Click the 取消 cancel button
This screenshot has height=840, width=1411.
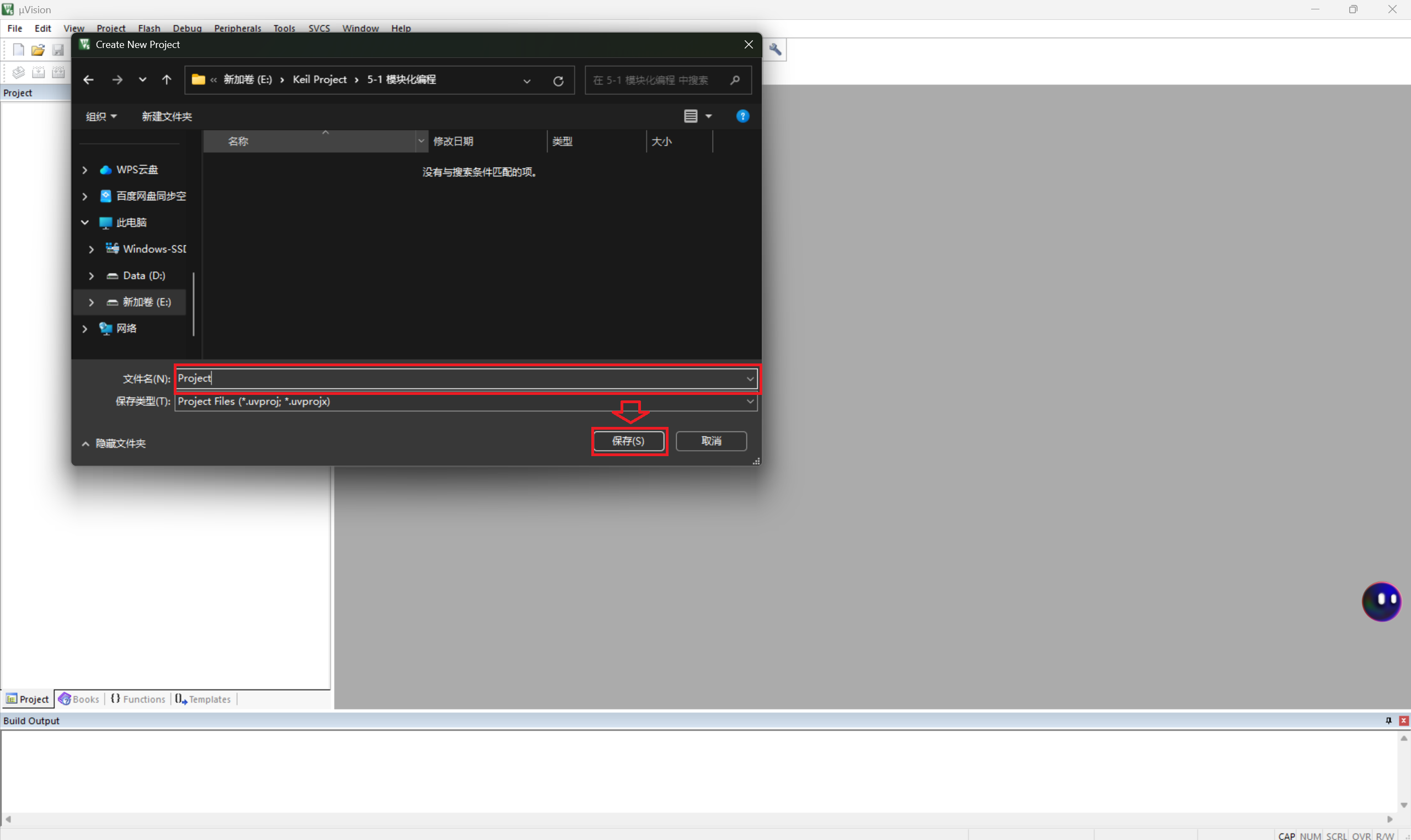click(711, 441)
